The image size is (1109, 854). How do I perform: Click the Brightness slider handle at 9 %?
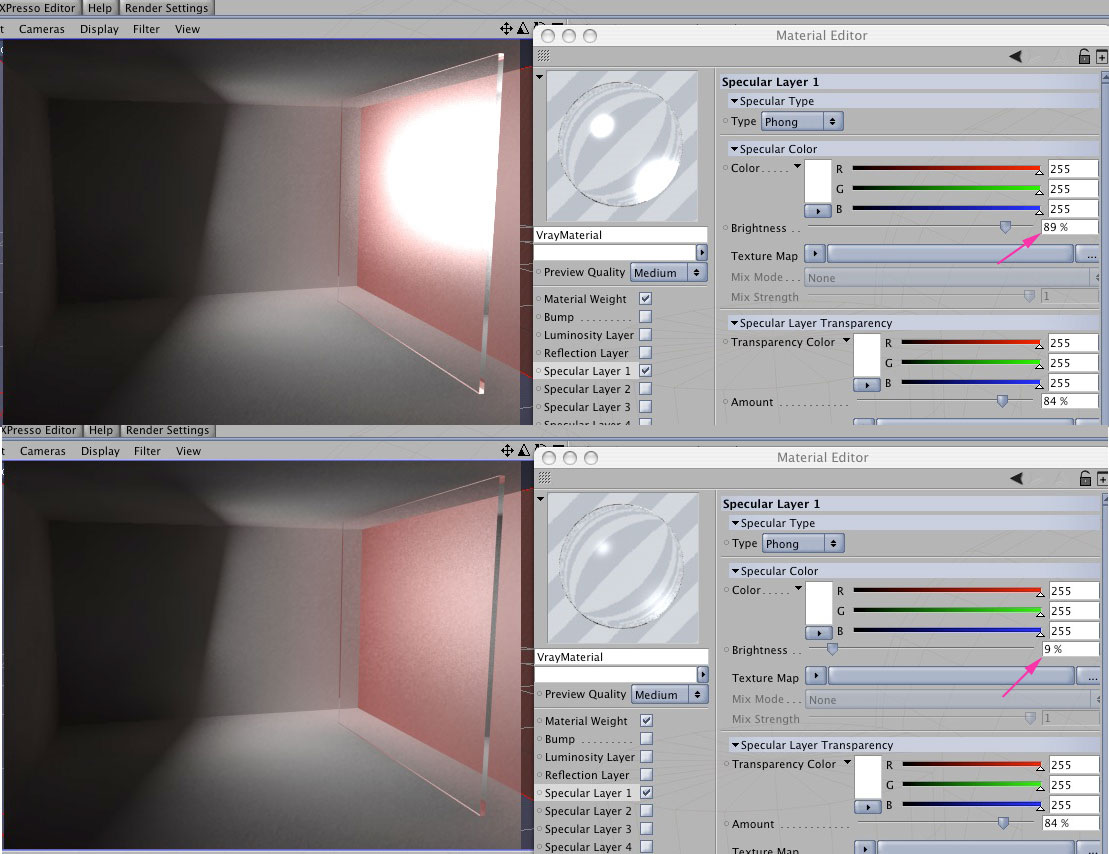click(x=832, y=649)
